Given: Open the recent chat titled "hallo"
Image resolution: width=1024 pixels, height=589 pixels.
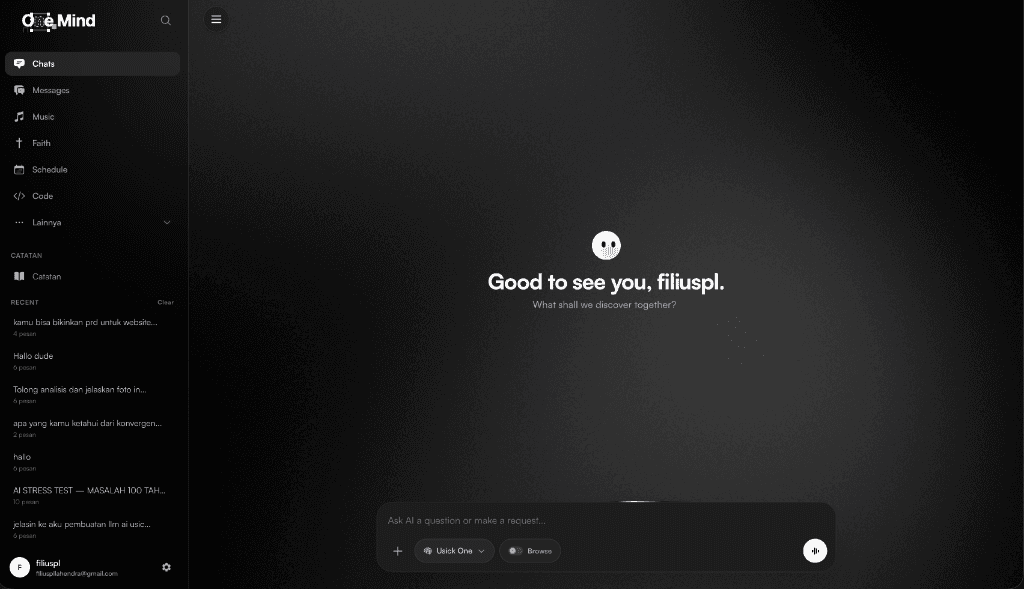Looking at the screenshot, I should (x=92, y=462).
